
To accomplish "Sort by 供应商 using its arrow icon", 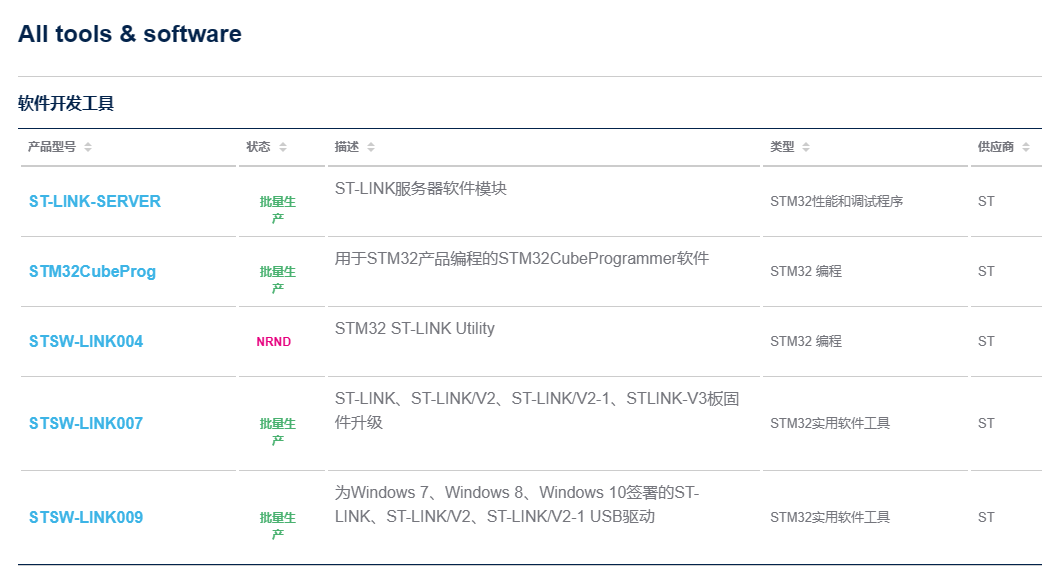I will tap(1026, 148).
